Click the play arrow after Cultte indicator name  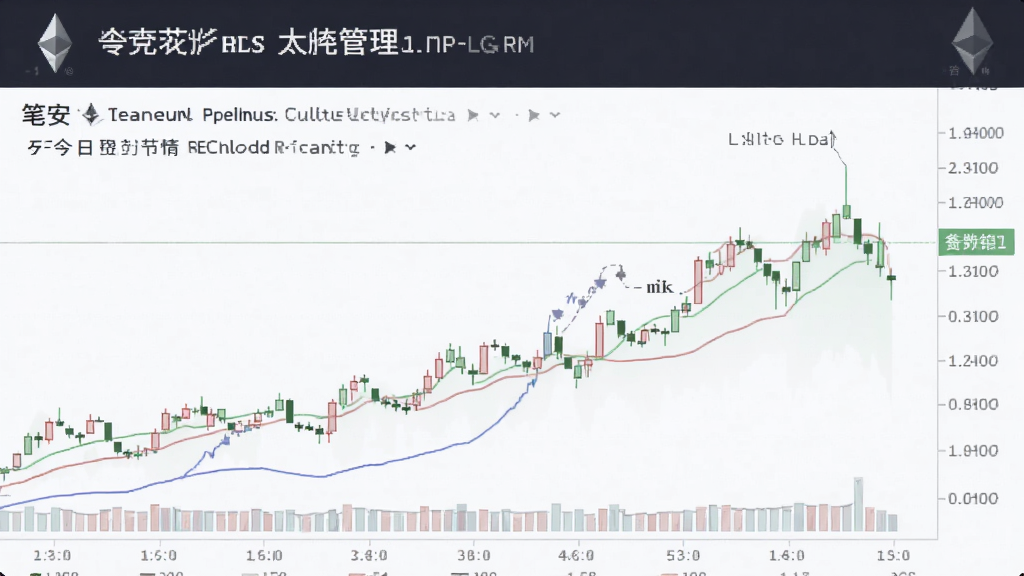pyautogui.click(x=473, y=116)
